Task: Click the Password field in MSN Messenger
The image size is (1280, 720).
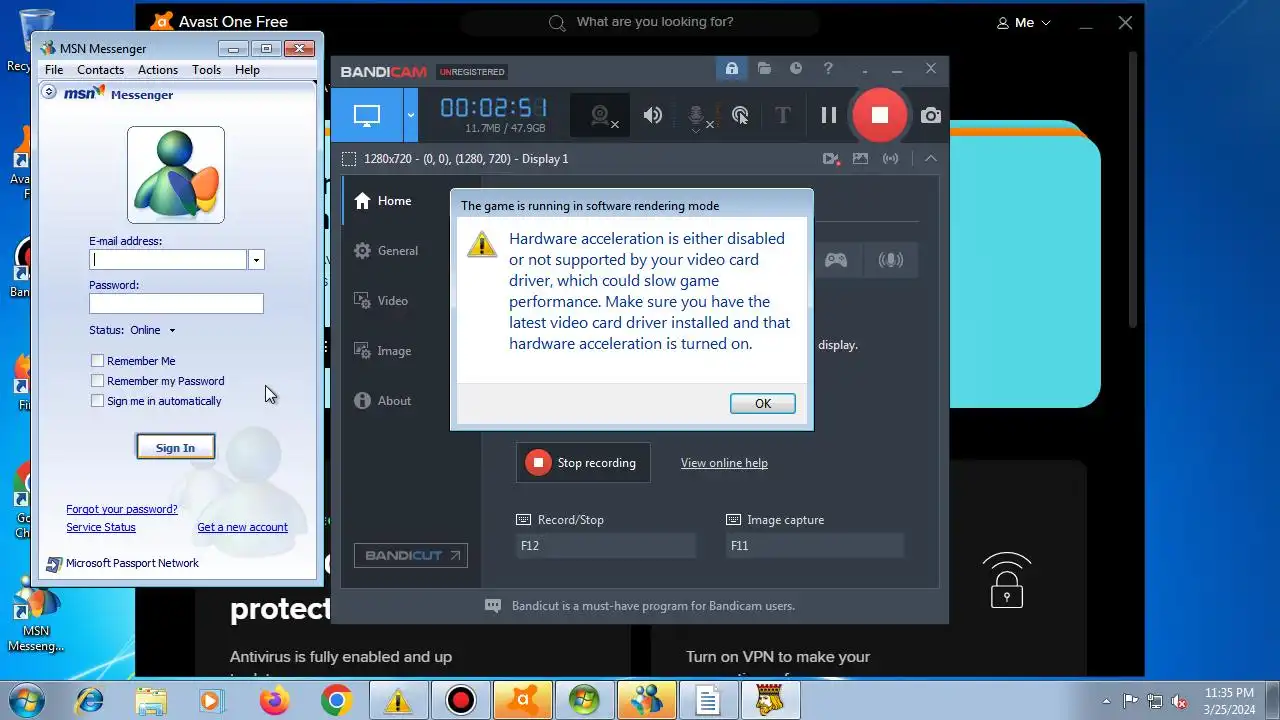Action: click(x=176, y=304)
